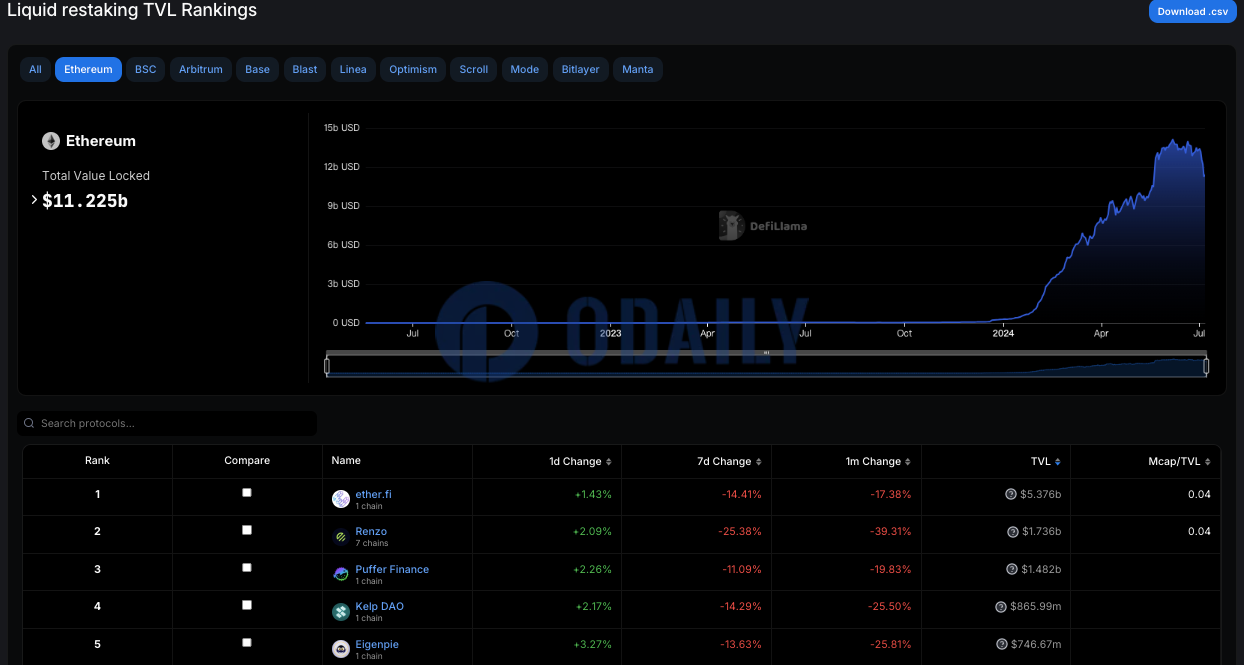Click Eigenpie 7d change -13.63%
Screen dimensions: 1244x665
tap(741, 644)
